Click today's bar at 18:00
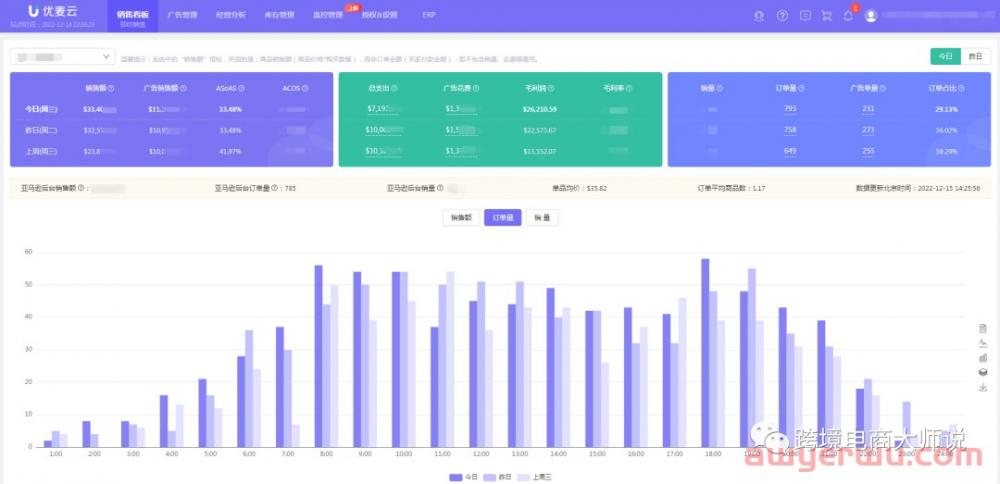Screen dimensions: 1000x484 pyautogui.click(x=705, y=353)
